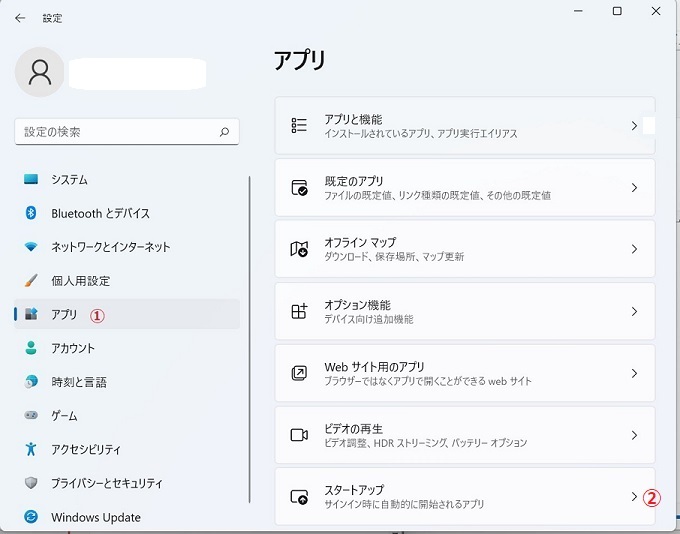
Task: Click text ファイルの既定値、リンク種類の既定値
Action: (402, 195)
